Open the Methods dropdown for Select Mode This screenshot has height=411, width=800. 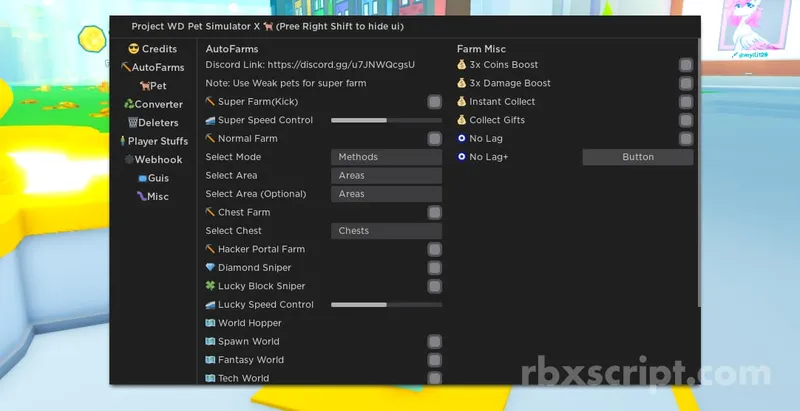tap(386, 157)
